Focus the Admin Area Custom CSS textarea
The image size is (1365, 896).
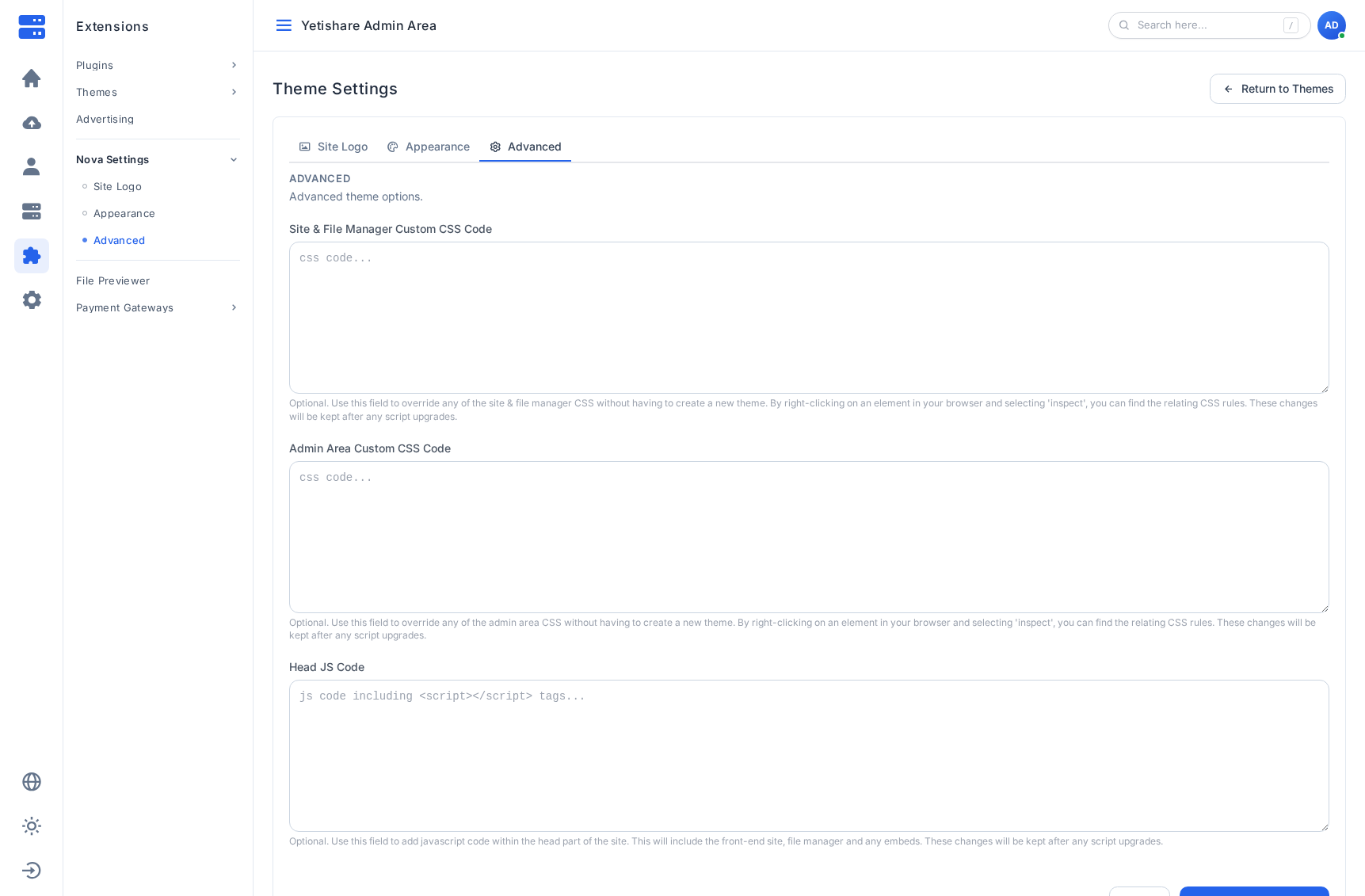(809, 537)
